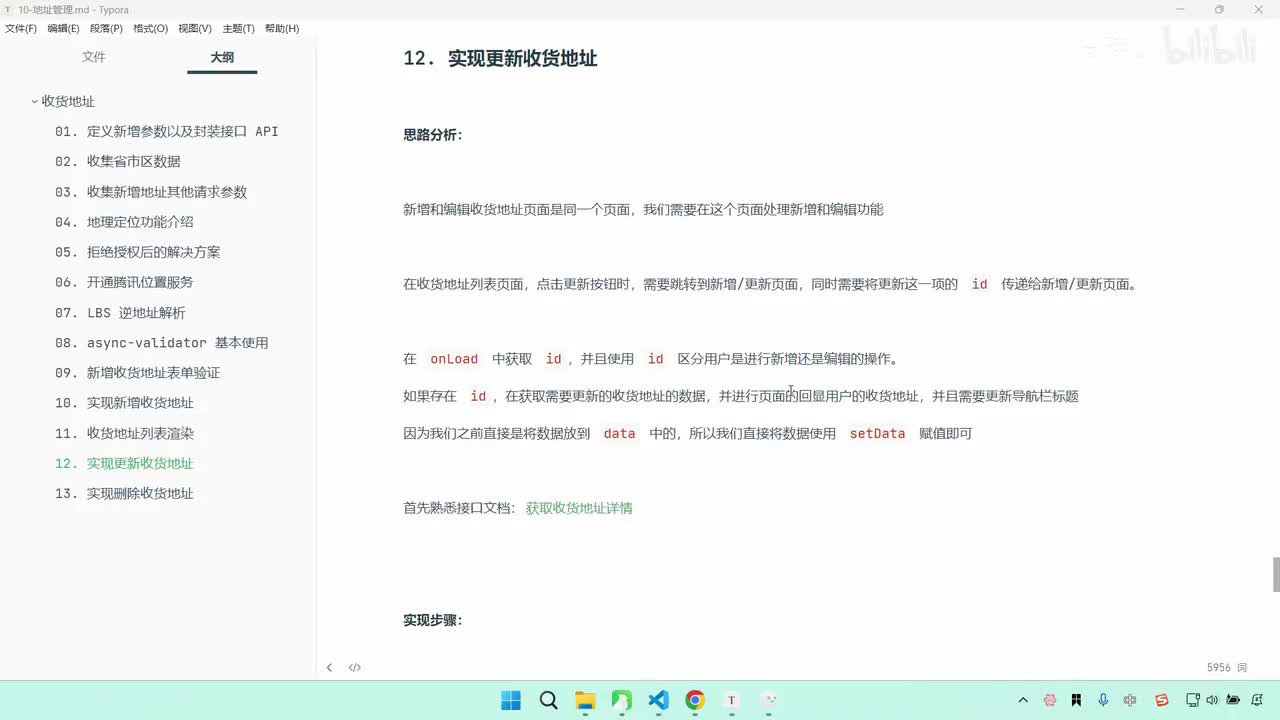Collapse the 收货地址 outline node
The width and height of the screenshot is (1280, 720).
pyautogui.click(x=34, y=101)
